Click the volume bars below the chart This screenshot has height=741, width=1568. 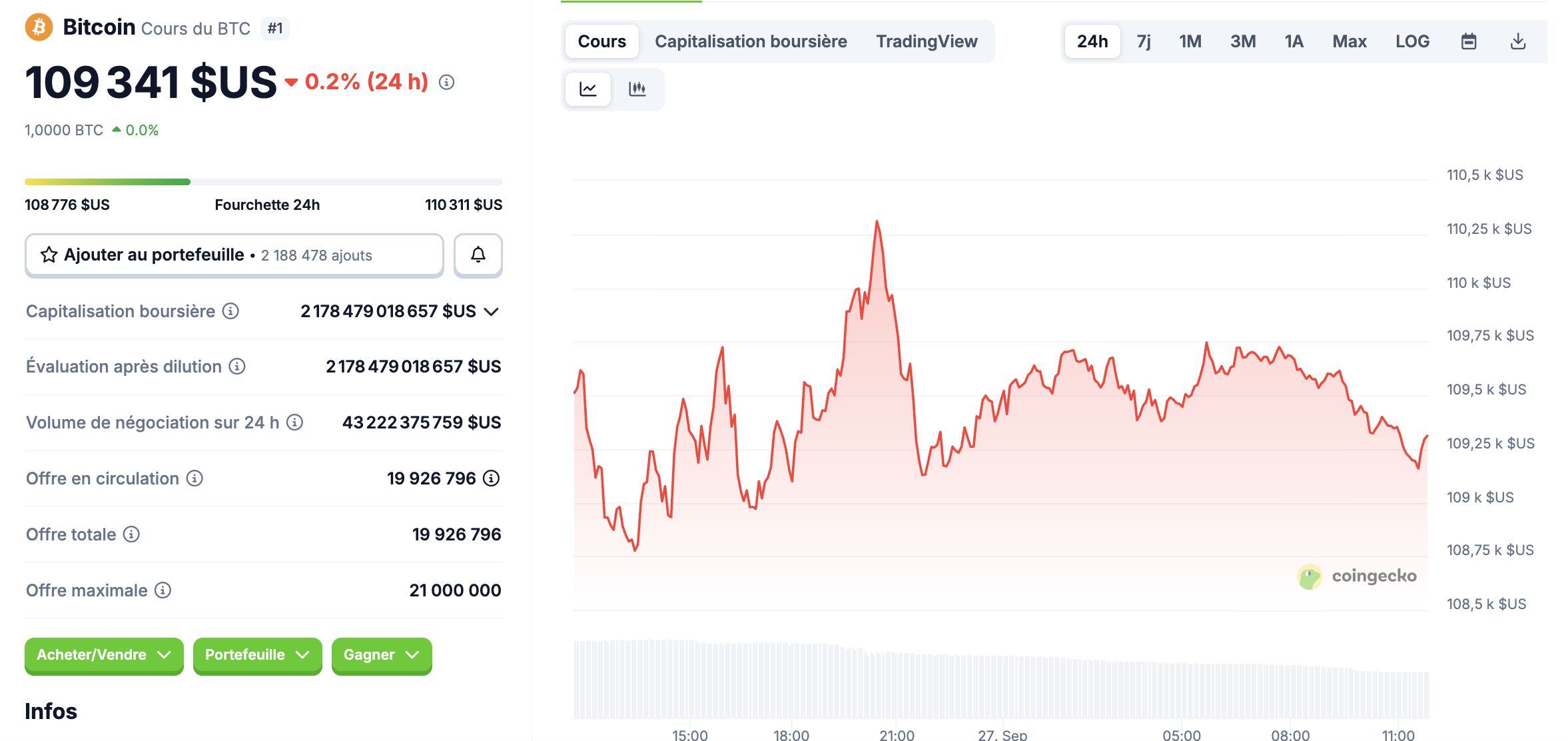point(1000,680)
